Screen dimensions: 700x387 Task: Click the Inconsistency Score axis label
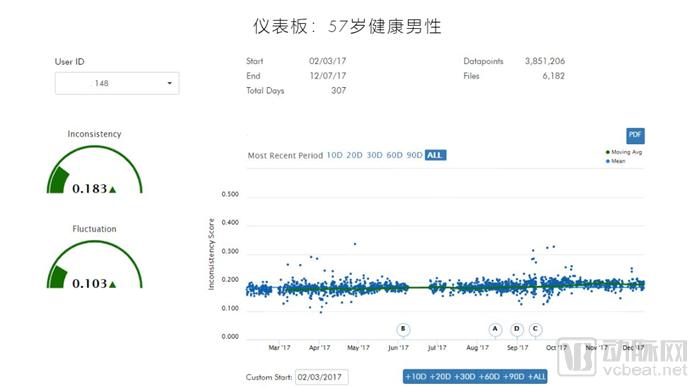pyautogui.click(x=211, y=254)
